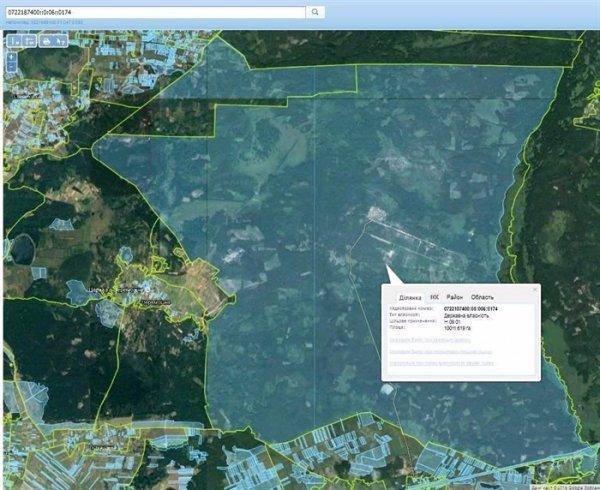Click the search magnifier button
The width and height of the screenshot is (600, 490).
(315, 11)
